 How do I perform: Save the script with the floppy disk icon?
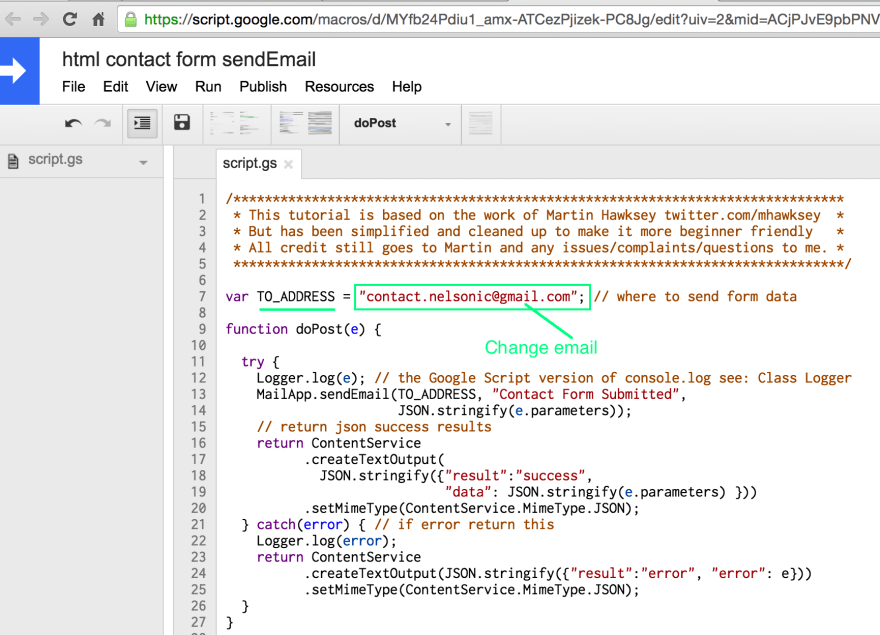tap(182, 122)
